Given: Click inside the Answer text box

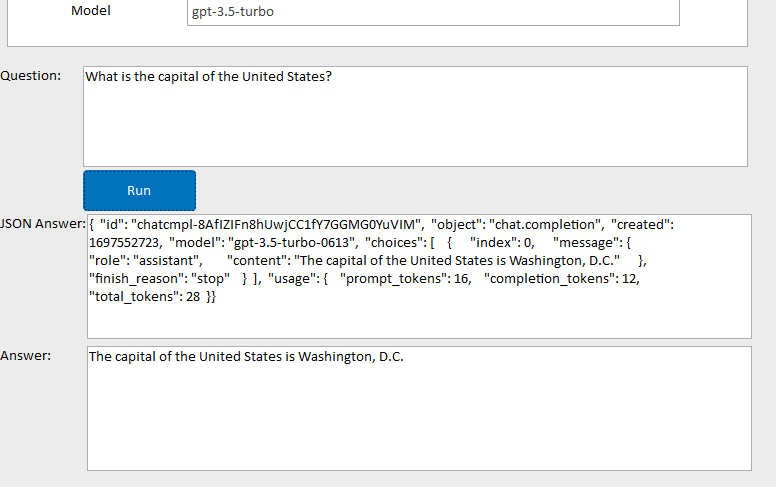Looking at the screenshot, I should click(x=419, y=408).
